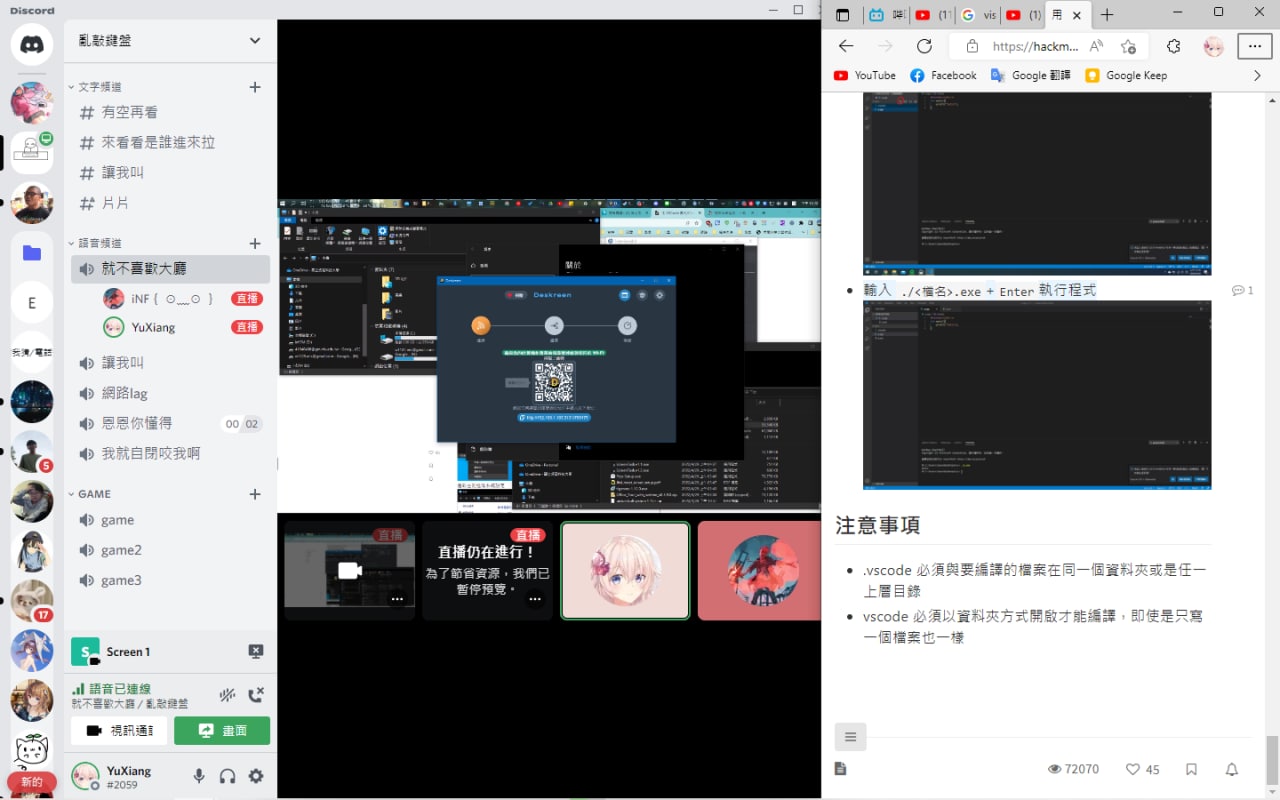Open User Settings gear icon
This screenshot has height=800, width=1280.
tap(256, 776)
